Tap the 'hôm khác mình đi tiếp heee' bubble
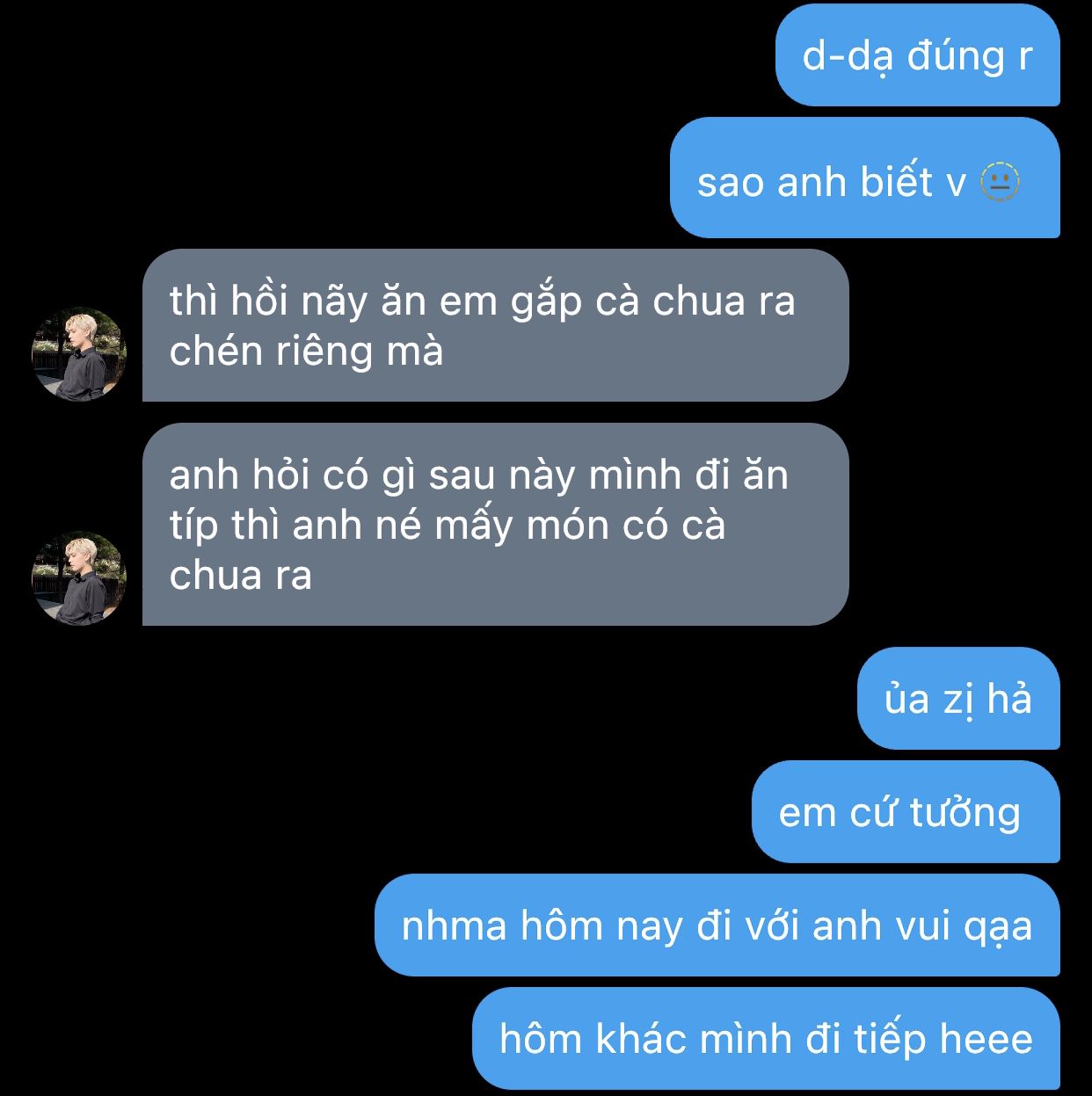This screenshot has height=1096, width=1092. (x=766, y=1038)
